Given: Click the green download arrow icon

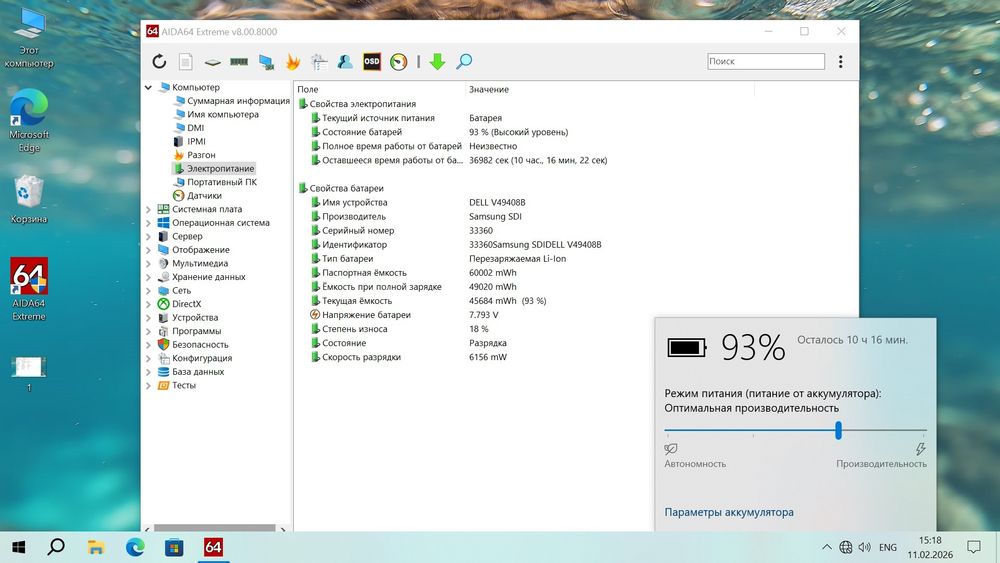Looking at the screenshot, I should 437,61.
